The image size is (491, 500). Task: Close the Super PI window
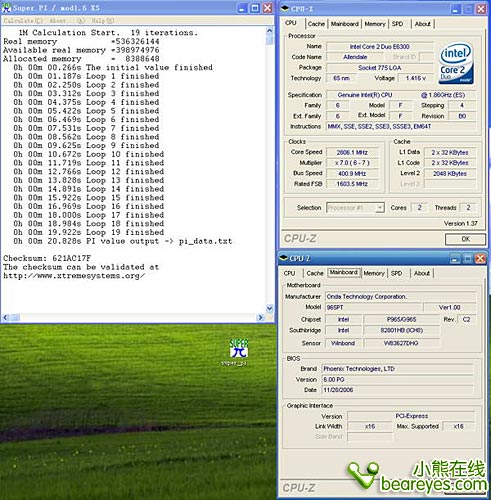(x=267, y=8)
